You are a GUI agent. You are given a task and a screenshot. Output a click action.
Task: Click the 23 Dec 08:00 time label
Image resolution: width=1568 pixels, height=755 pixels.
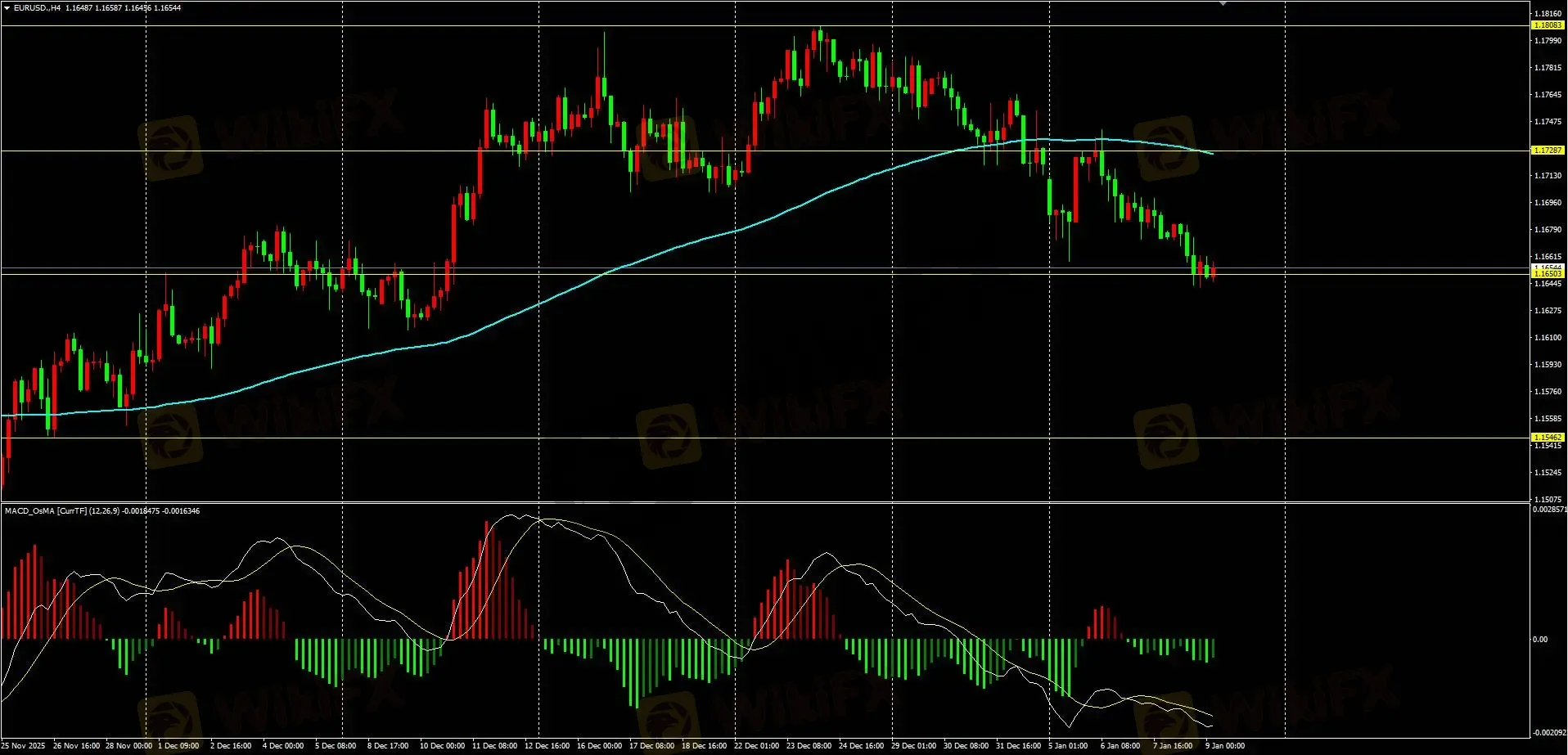(x=809, y=746)
